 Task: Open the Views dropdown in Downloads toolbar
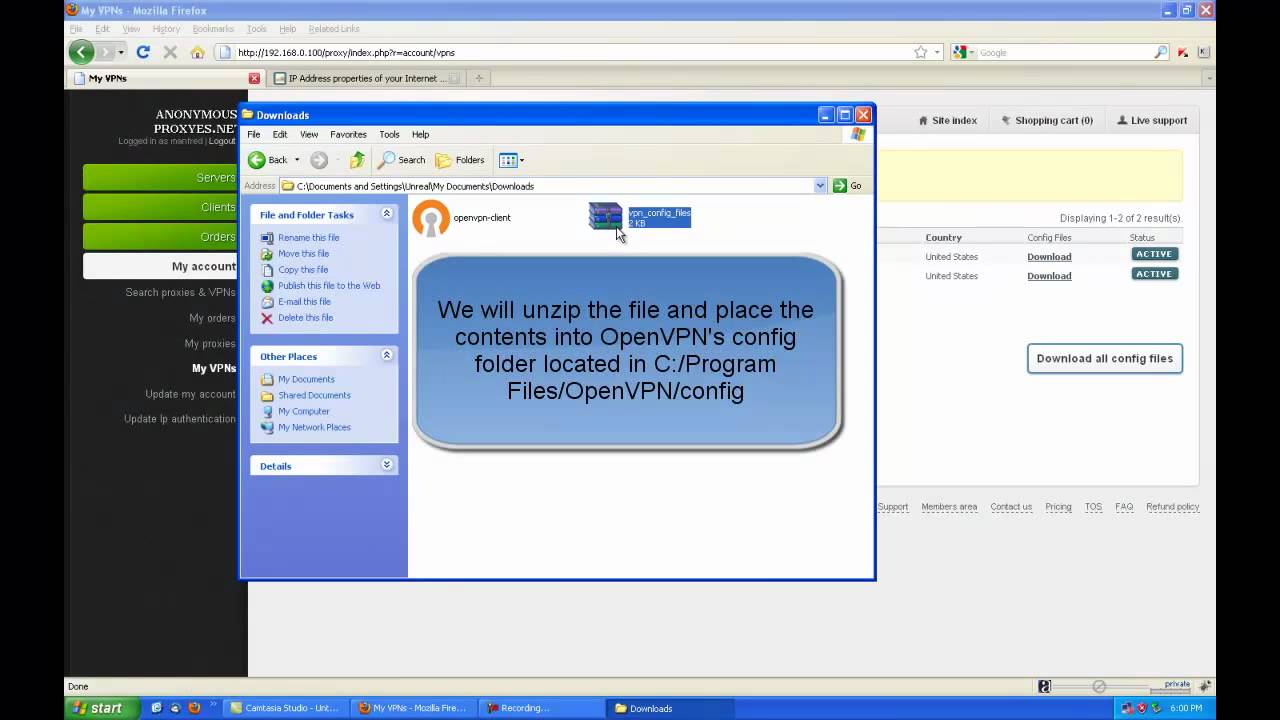(512, 160)
